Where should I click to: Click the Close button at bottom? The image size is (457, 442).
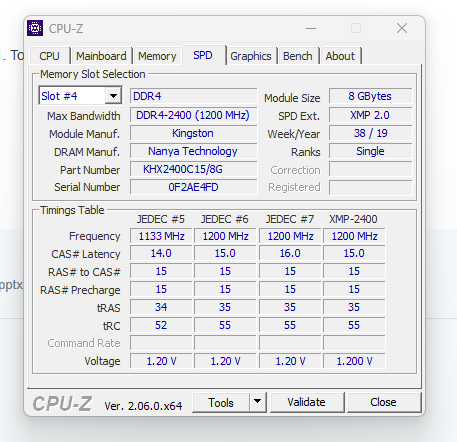pos(384,402)
